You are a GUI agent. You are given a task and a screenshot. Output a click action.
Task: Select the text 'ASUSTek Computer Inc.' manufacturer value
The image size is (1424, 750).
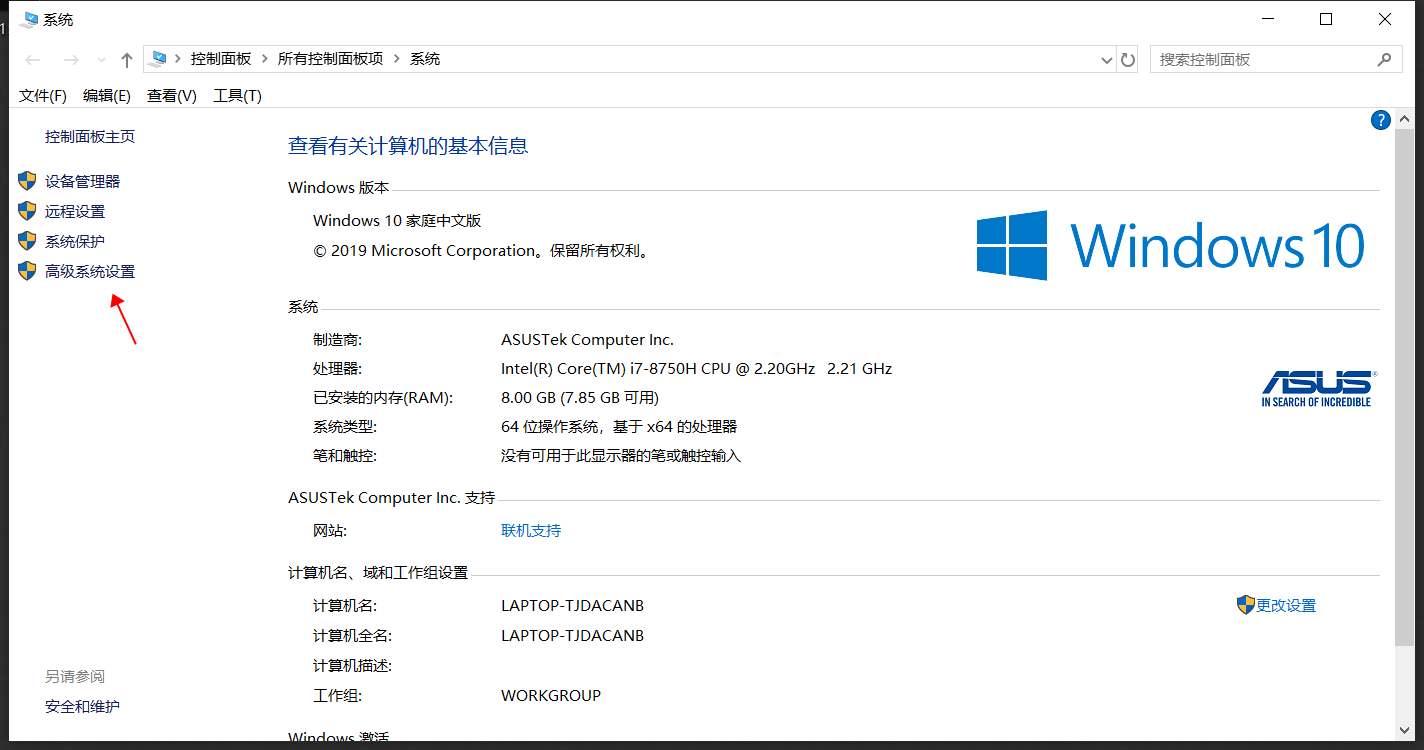(588, 339)
